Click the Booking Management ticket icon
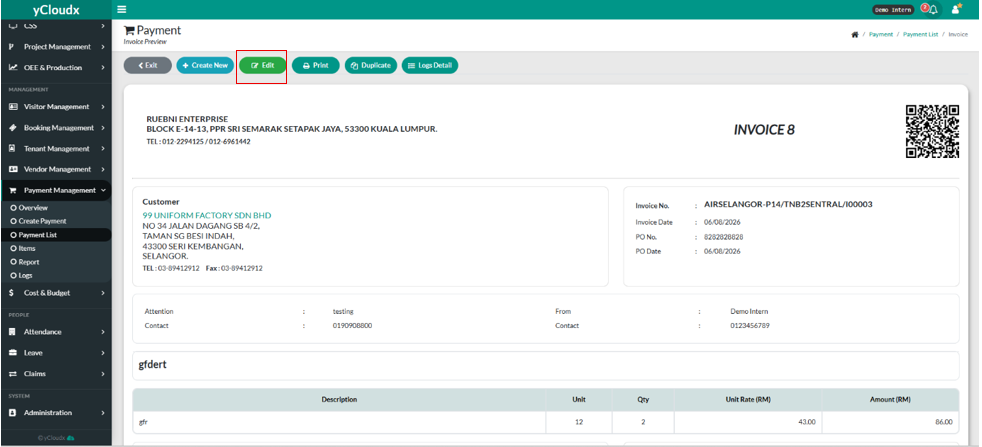 pyautogui.click(x=13, y=128)
